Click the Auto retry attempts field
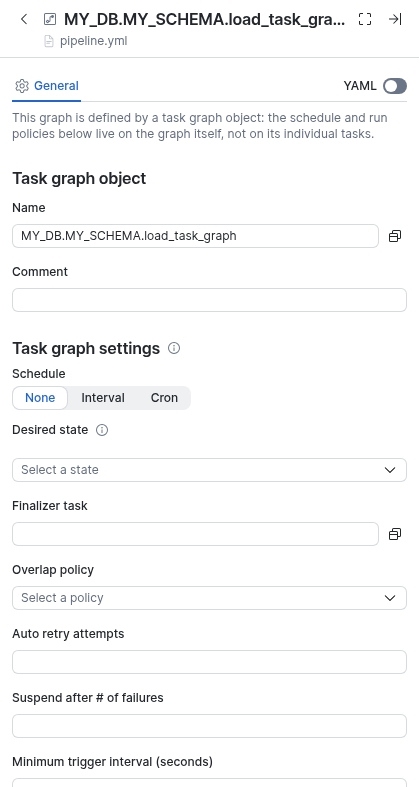The height and width of the screenshot is (787, 420). [x=209, y=662]
